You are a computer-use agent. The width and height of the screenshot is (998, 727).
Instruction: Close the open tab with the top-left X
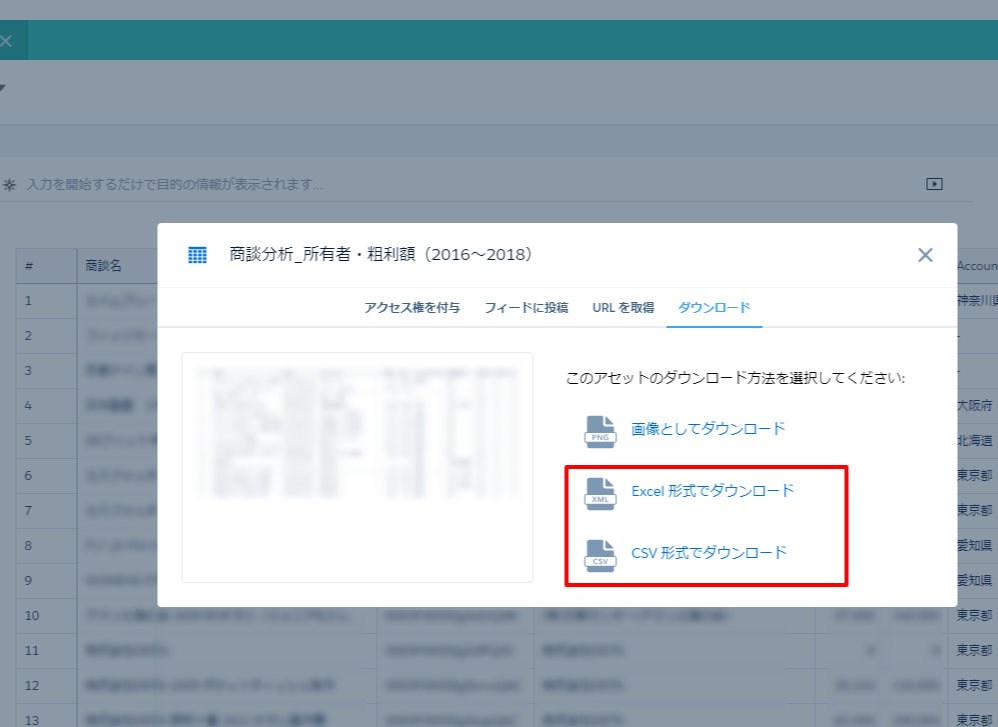click(6, 41)
